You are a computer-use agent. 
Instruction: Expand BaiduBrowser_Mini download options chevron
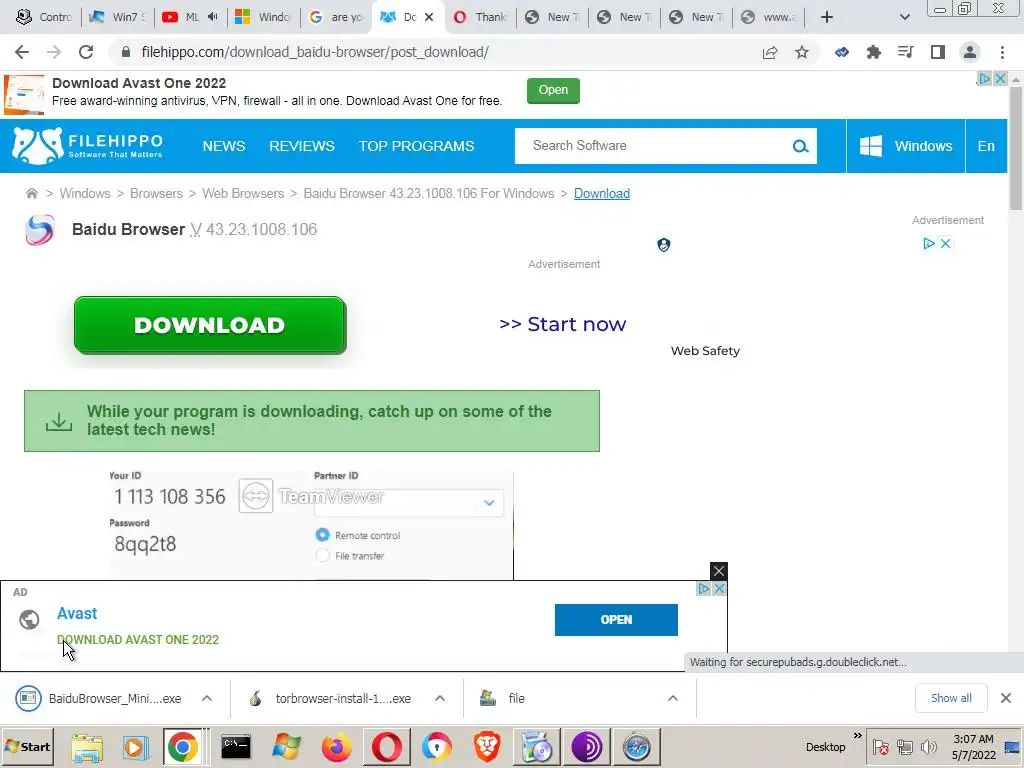click(207, 698)
